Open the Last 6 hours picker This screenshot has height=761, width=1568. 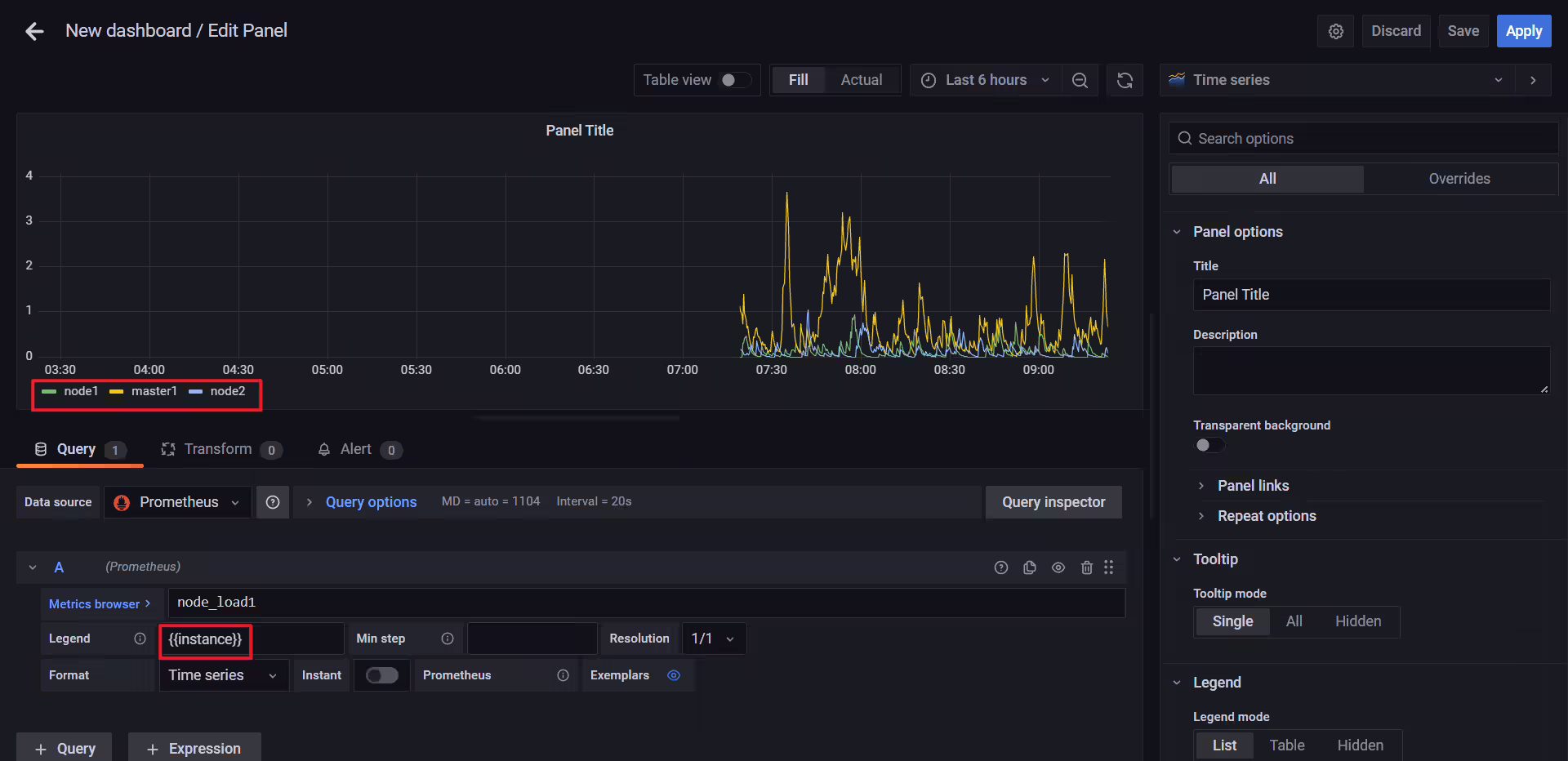point(986,80)
